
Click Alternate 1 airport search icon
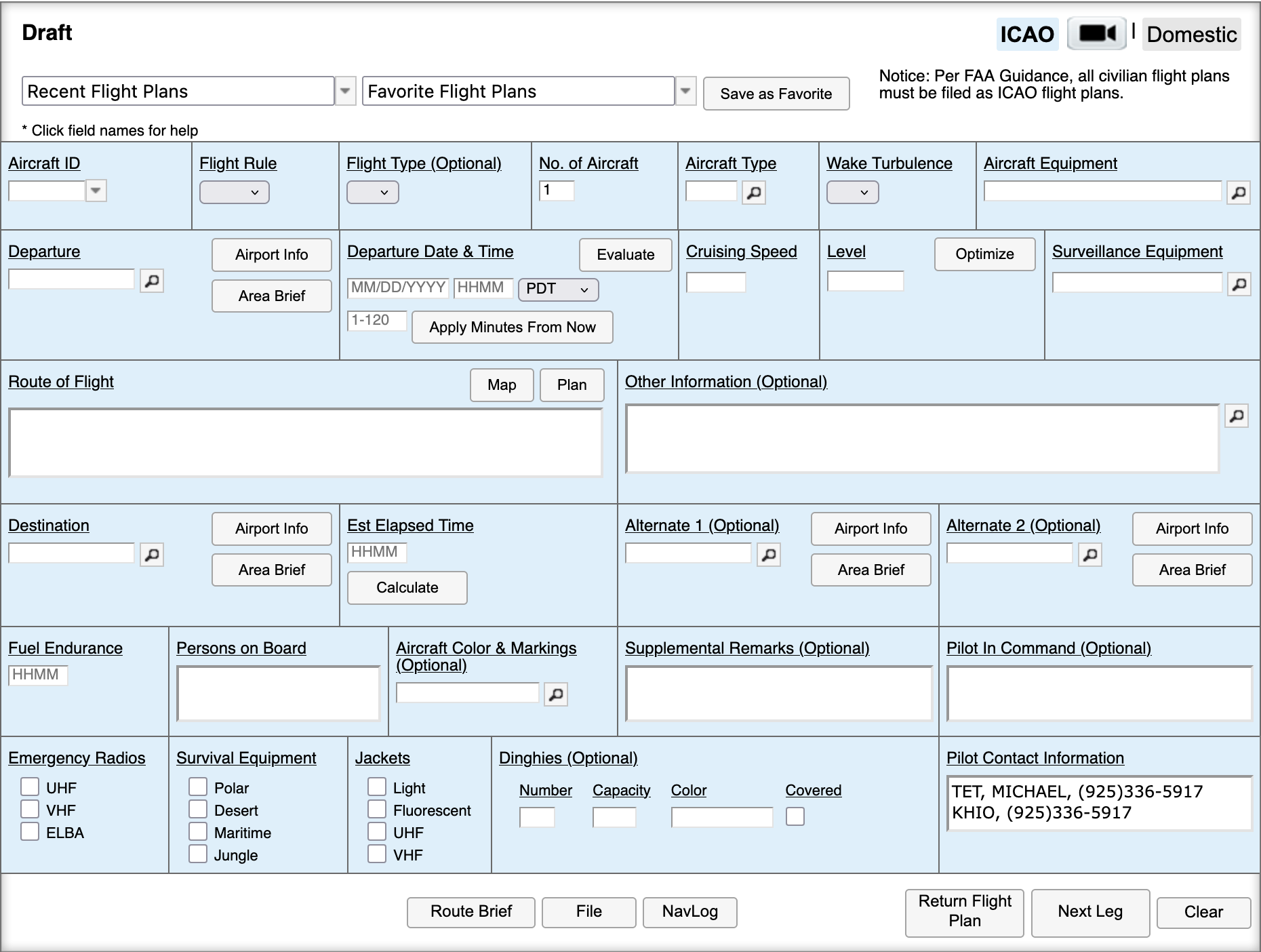click(768, 555)
